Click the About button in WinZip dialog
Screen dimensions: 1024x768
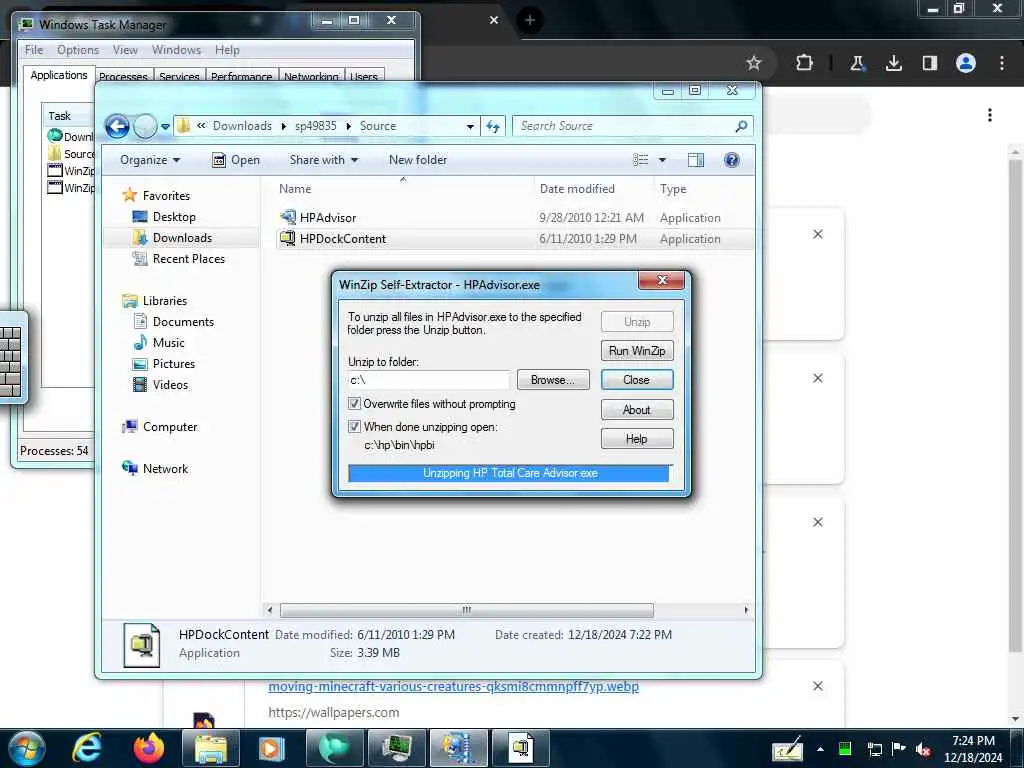[637, 409]
